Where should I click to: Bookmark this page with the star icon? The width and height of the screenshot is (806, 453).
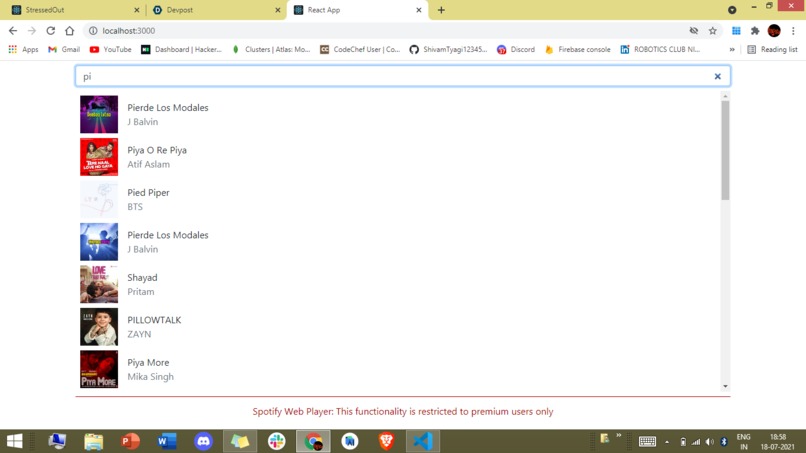tap(712, 31)
